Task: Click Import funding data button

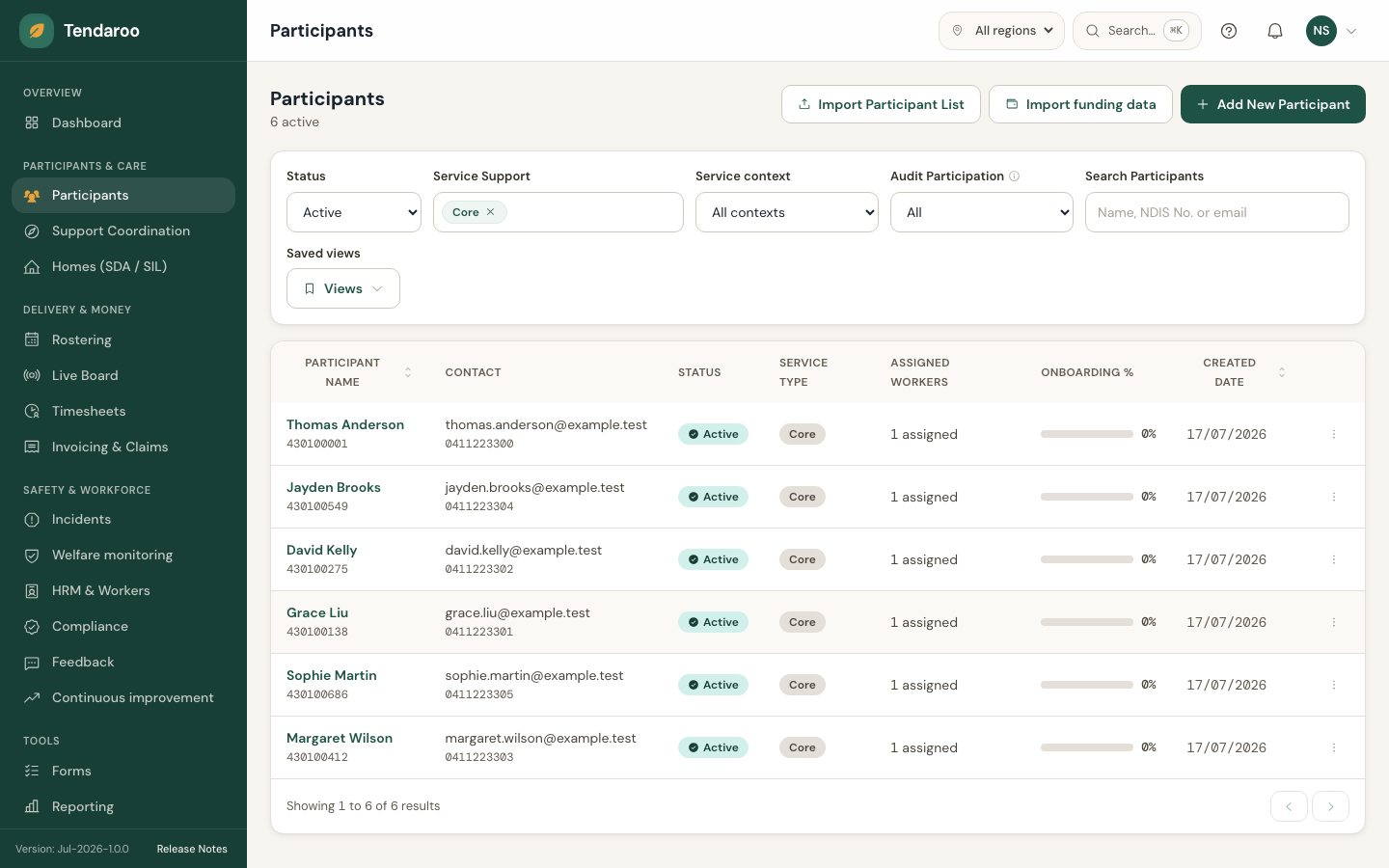Action: pyautogui.click(x=1080, y=104)
